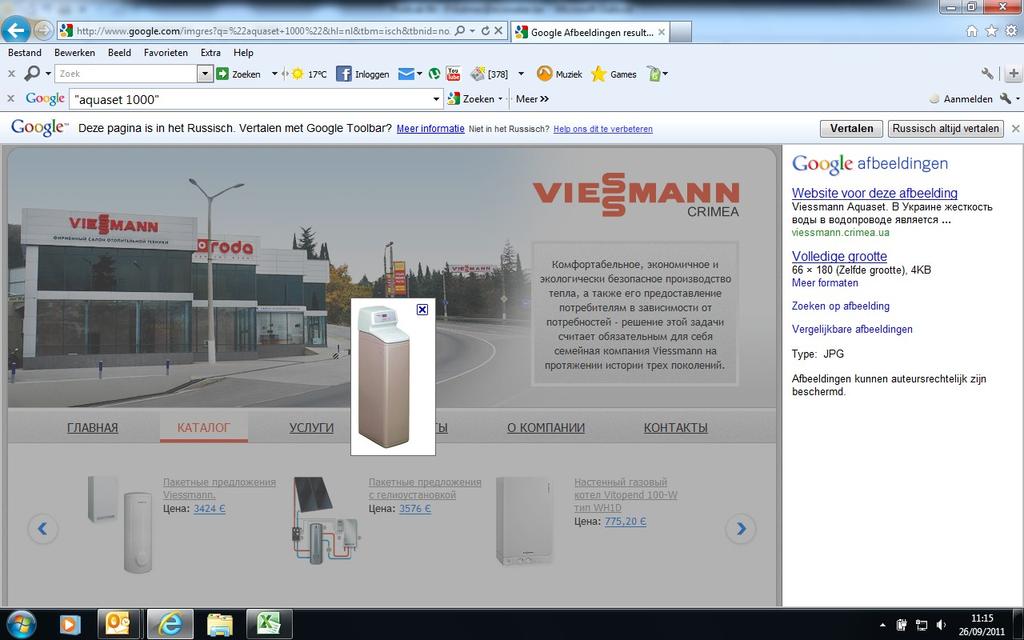Click the refresh icon in the address bar
The height and width of the screenshot is (640, 1024).
coord(485,31)
